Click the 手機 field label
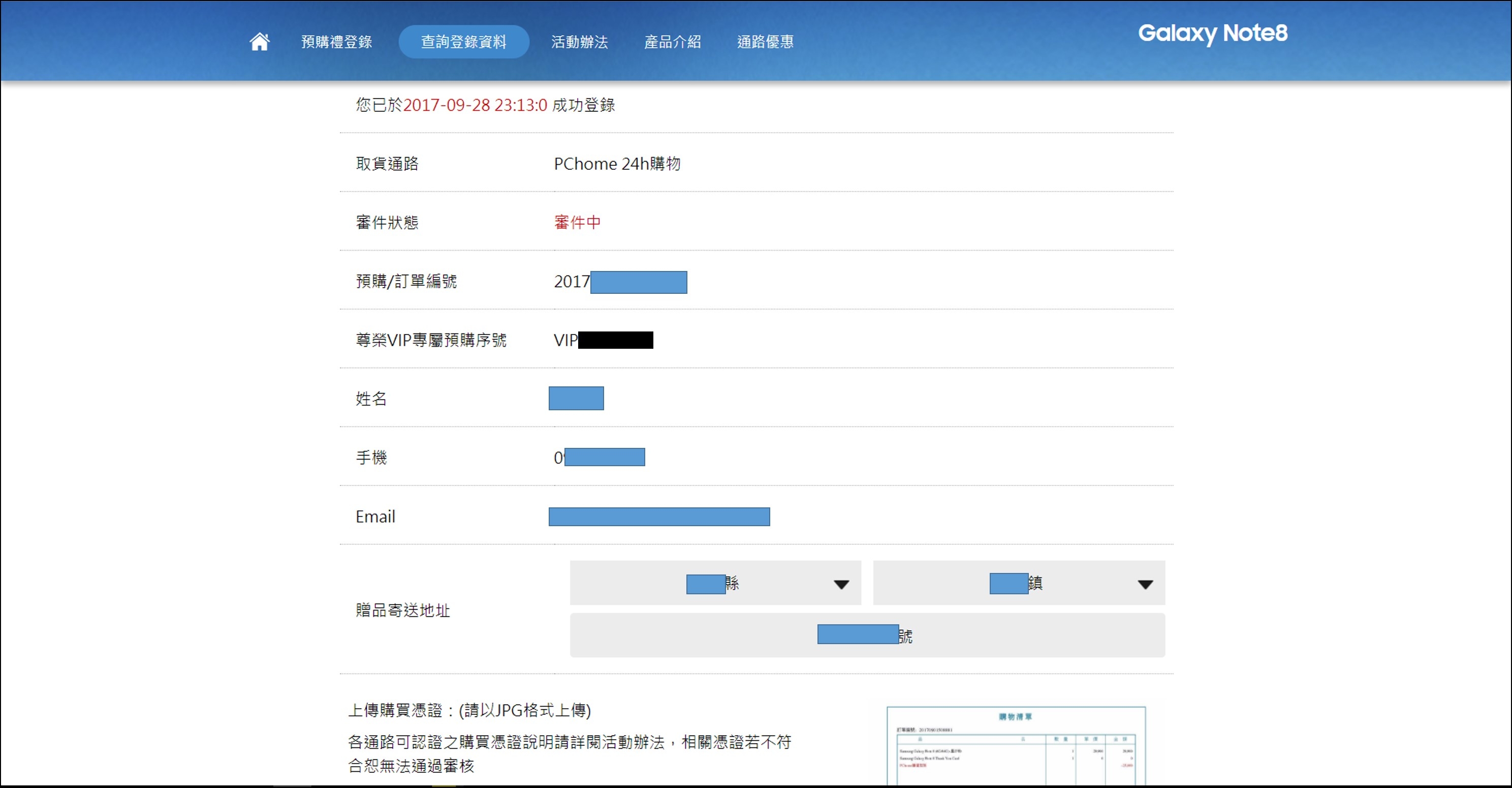Image resolution: width=1512 pixels, height=788 pixels. [371, 458]
